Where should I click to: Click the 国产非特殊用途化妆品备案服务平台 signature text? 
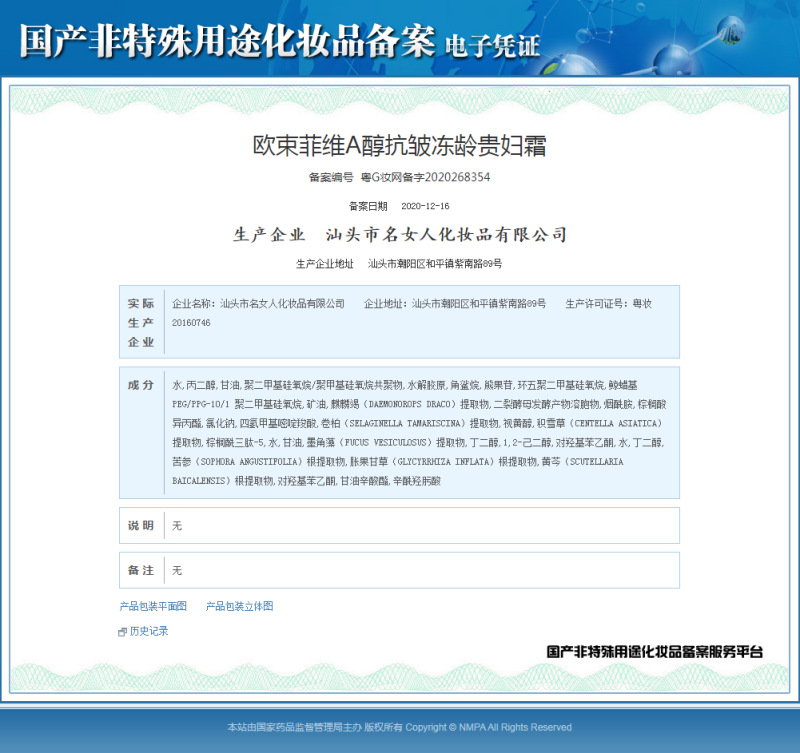655,651
